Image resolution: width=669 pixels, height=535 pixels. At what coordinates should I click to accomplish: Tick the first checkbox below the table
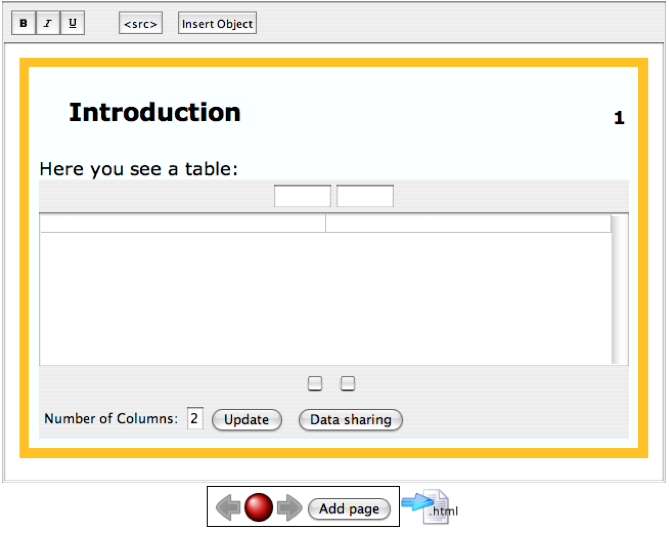[315, 383]
